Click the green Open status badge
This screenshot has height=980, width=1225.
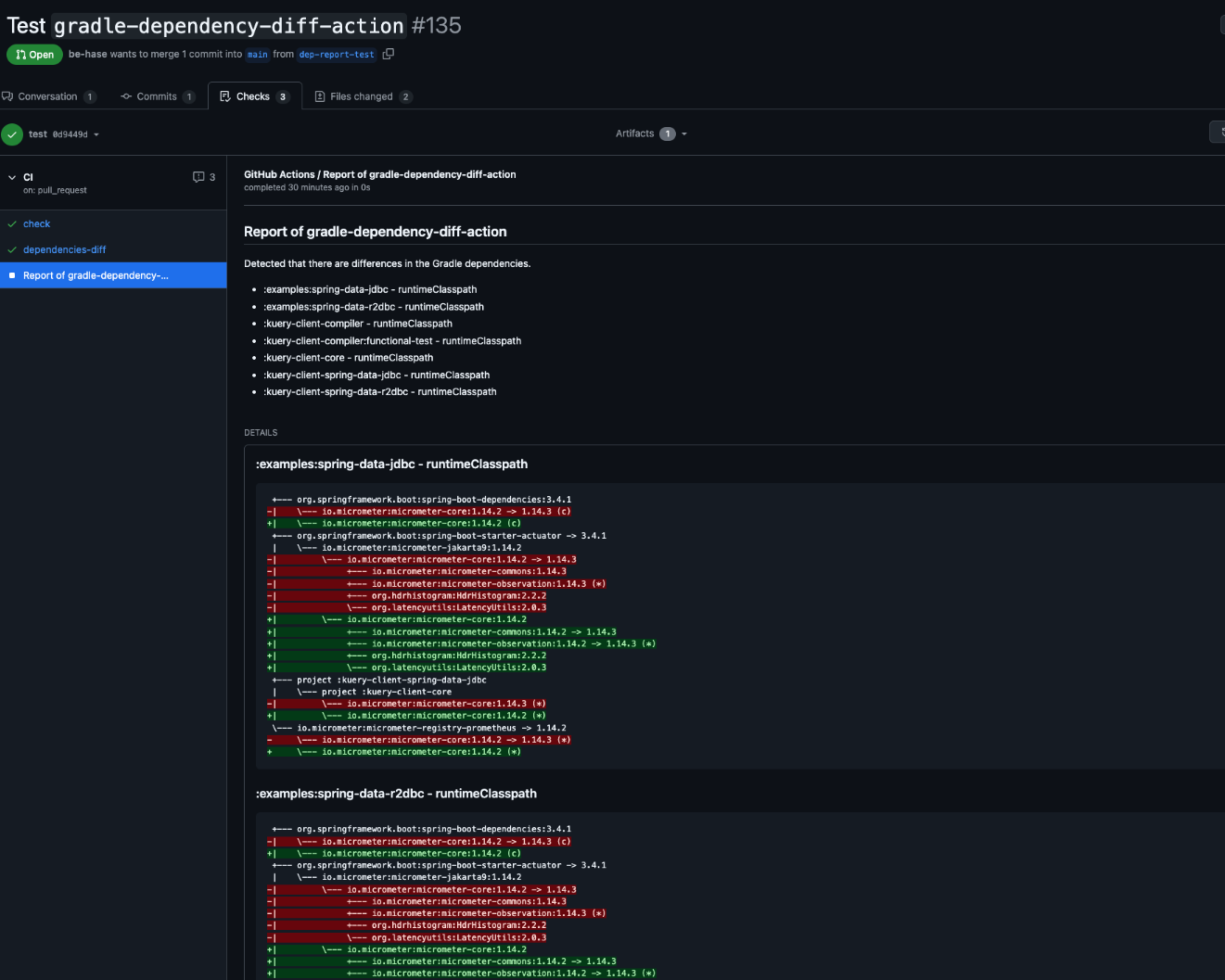coord(35,55)
